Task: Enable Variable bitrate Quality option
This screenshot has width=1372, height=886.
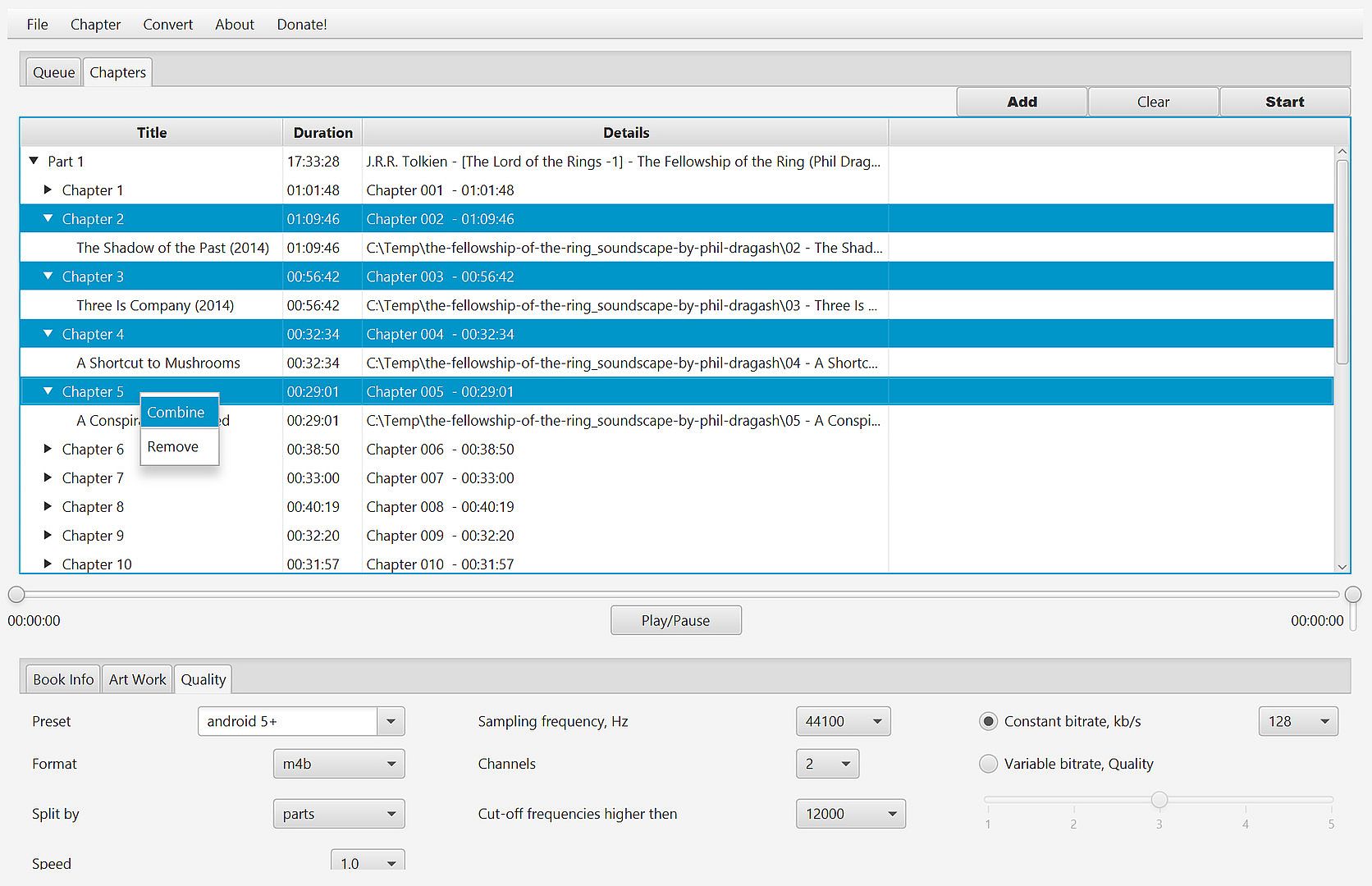Action: [x=989, y=764]
